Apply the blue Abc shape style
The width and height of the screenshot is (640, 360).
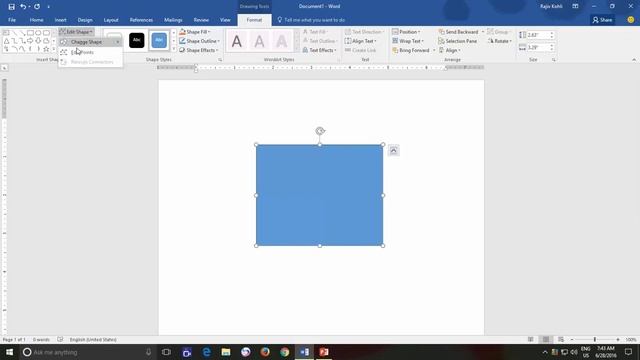pos(159,40)
